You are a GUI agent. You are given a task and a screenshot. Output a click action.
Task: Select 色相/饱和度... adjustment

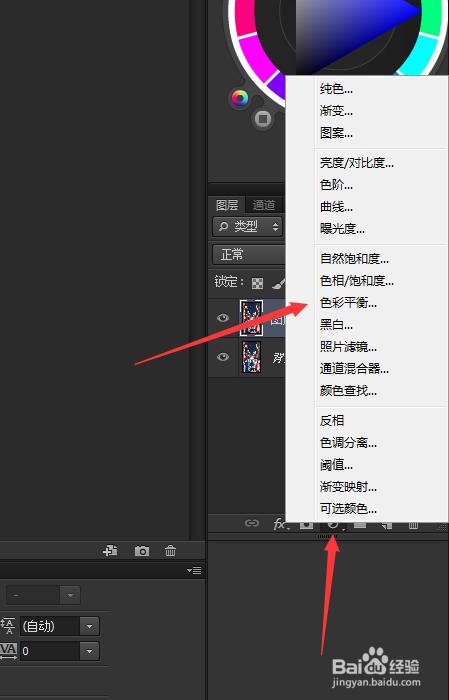[357, 280]
